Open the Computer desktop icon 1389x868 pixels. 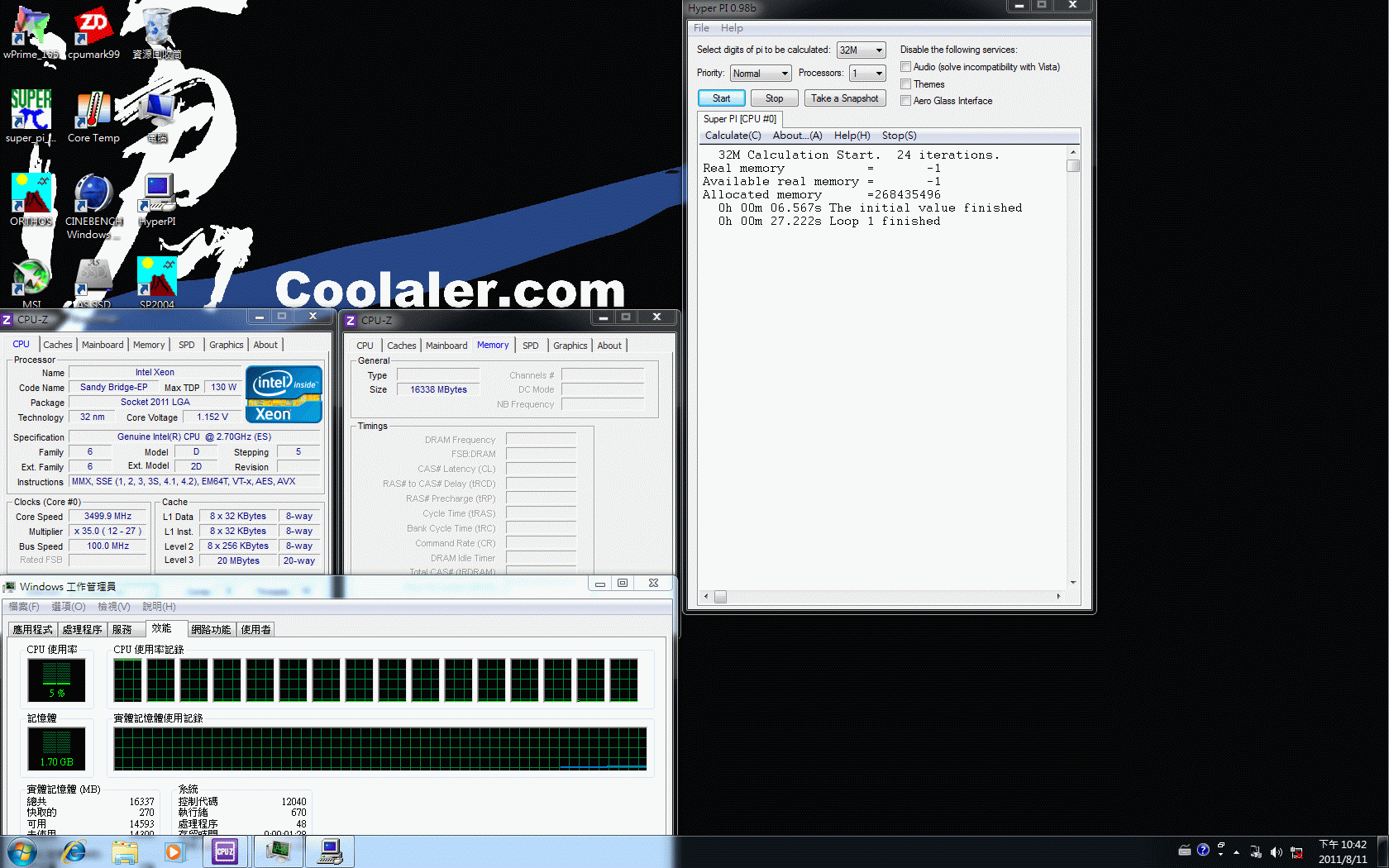(157, 116)
